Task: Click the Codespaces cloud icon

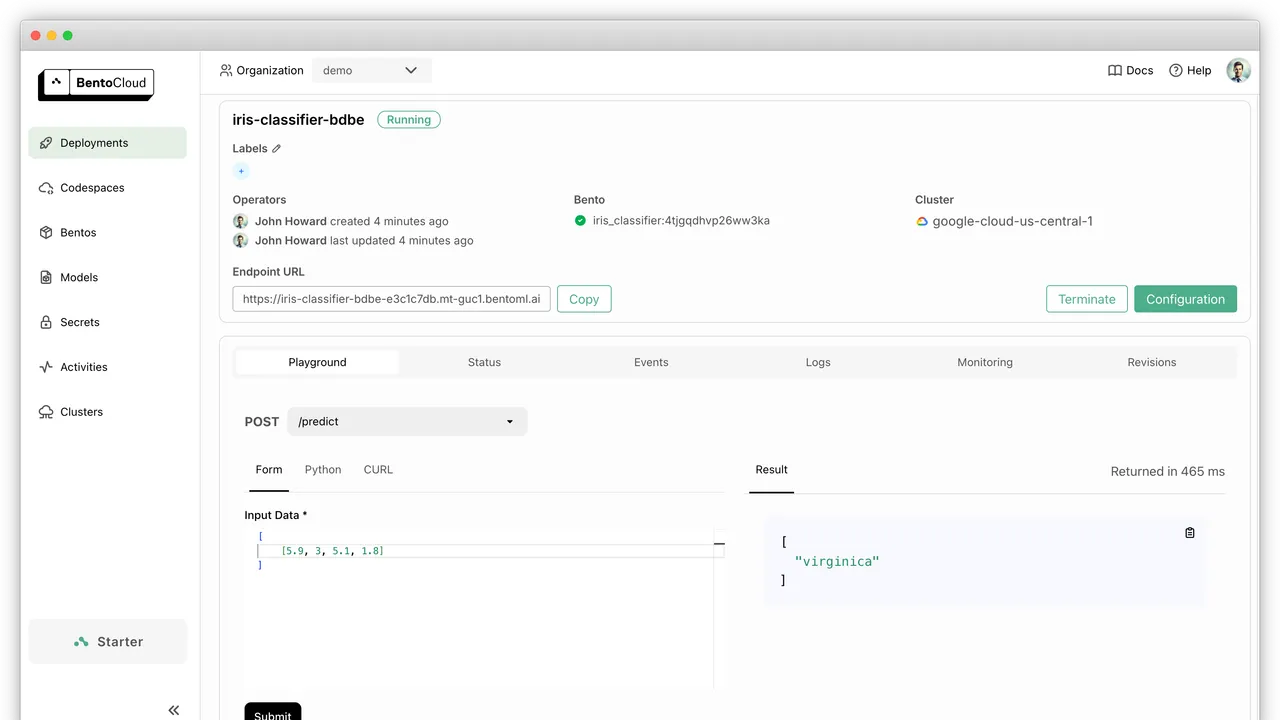Action: (x=46, y=188)
